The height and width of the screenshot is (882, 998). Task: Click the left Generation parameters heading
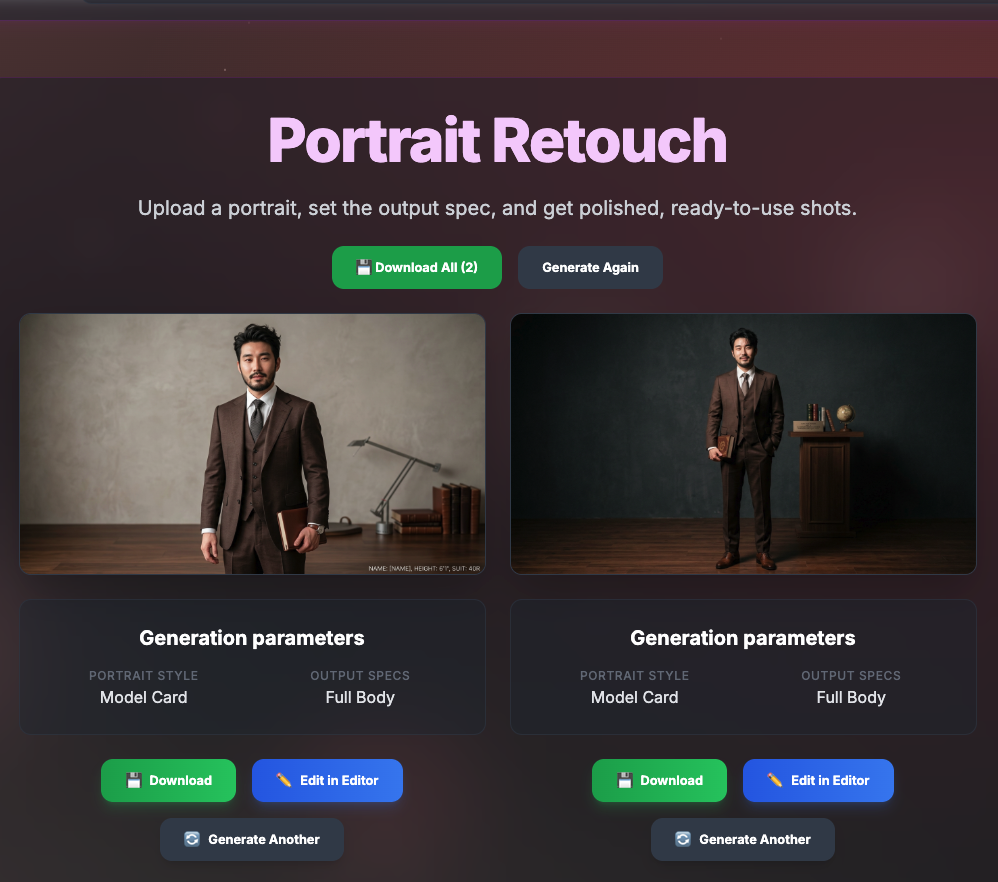[x=252, y=638]
